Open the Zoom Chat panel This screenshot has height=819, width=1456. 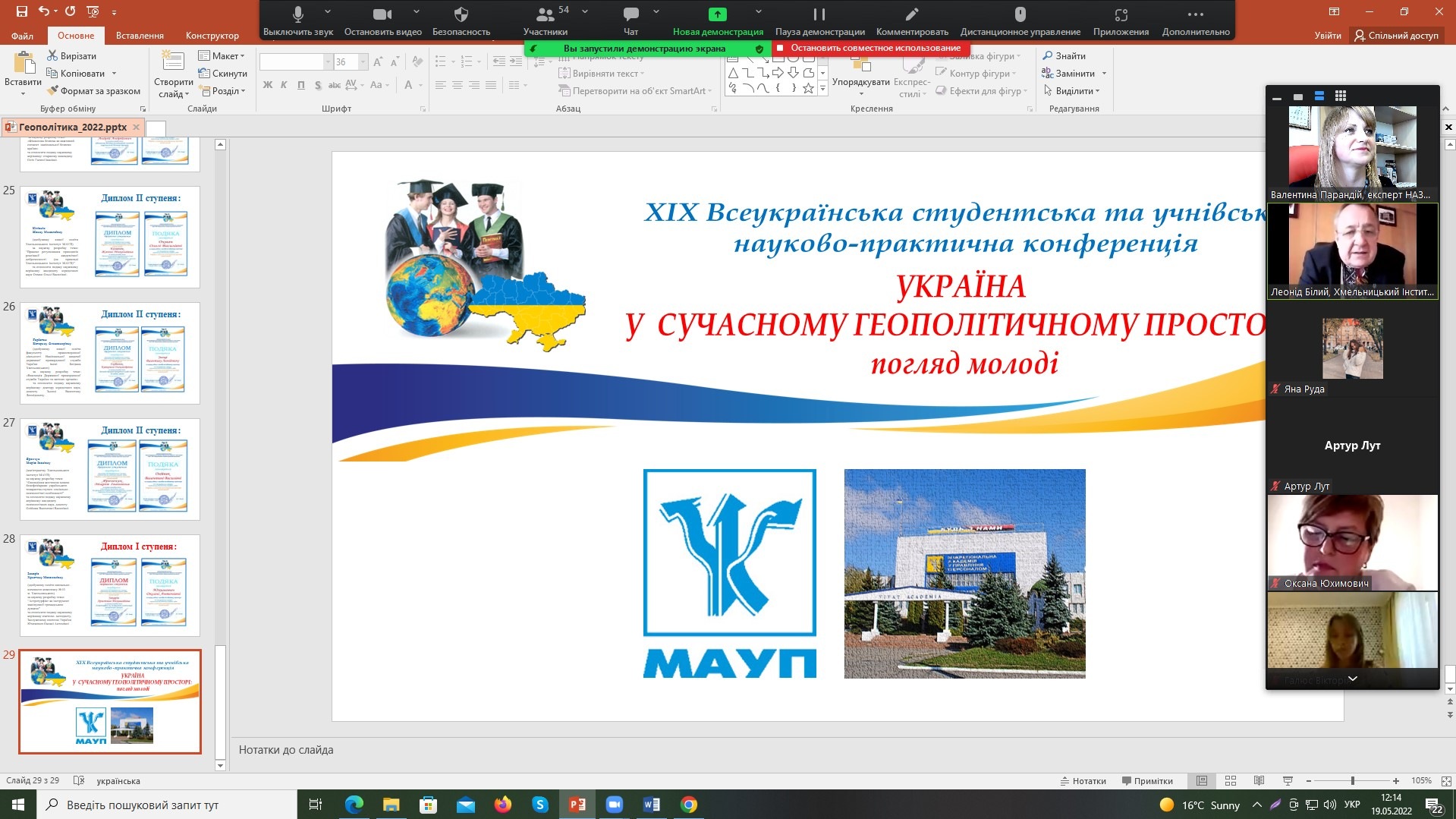pos(631,14)
